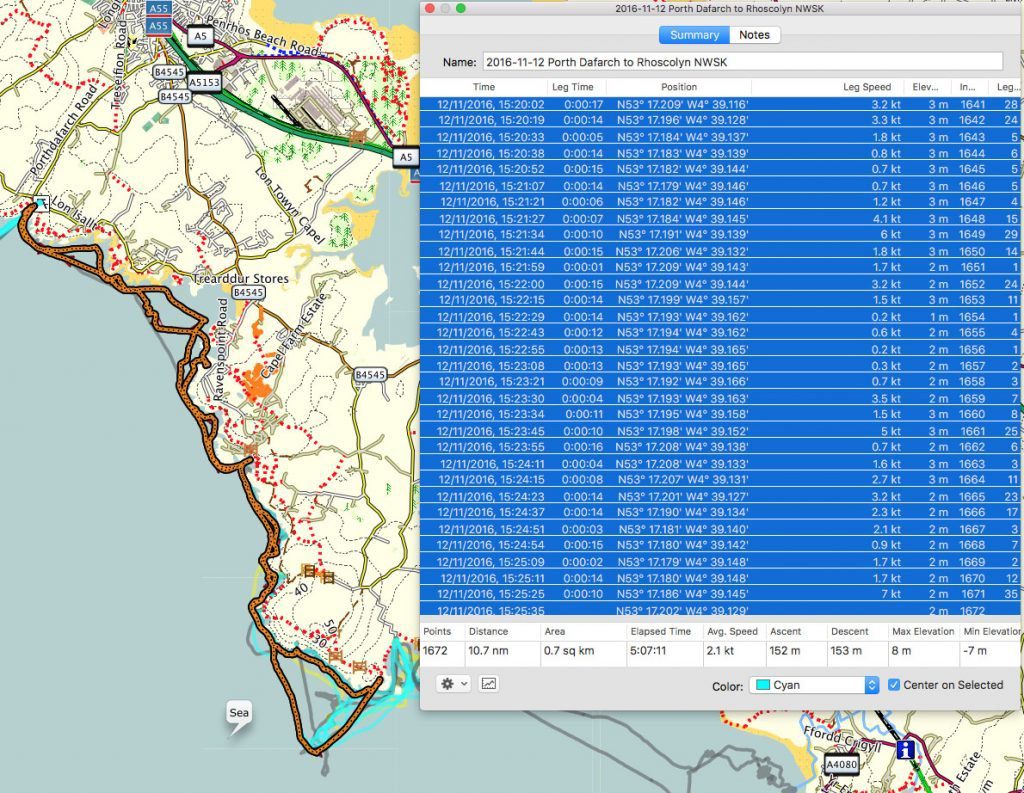Screen dimensions: 1024x793
Task: Switch to the Summary tab
Action: pos(693,35)
